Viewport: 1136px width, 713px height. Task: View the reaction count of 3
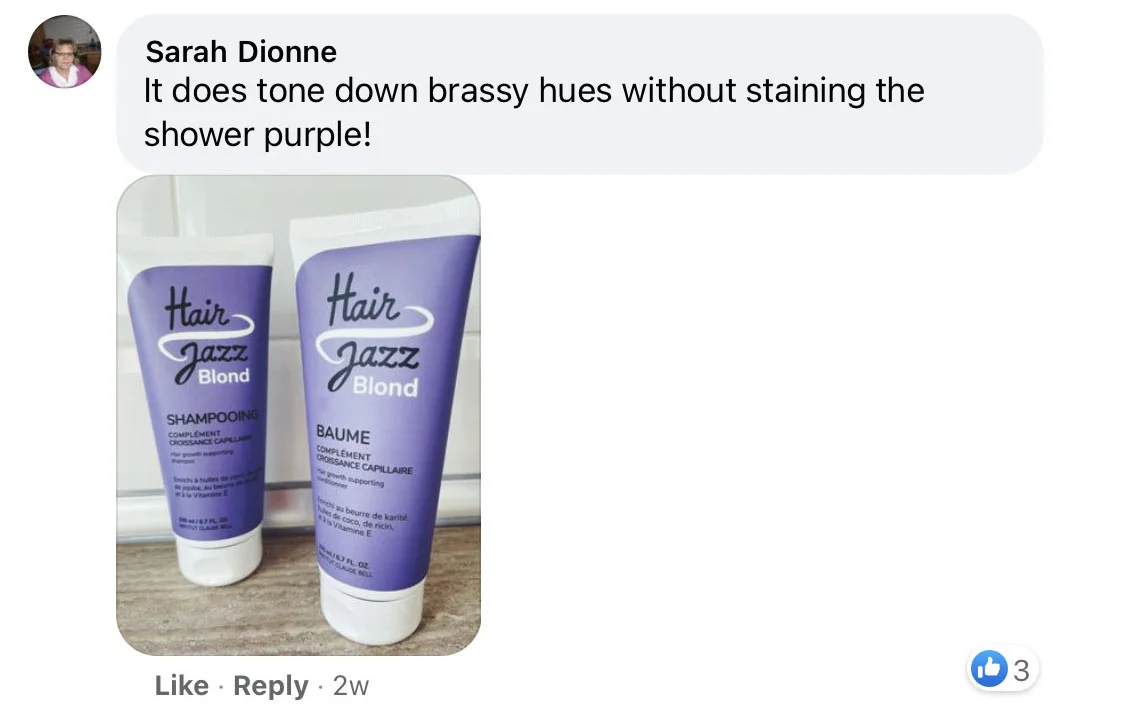tap(1021, 670)
